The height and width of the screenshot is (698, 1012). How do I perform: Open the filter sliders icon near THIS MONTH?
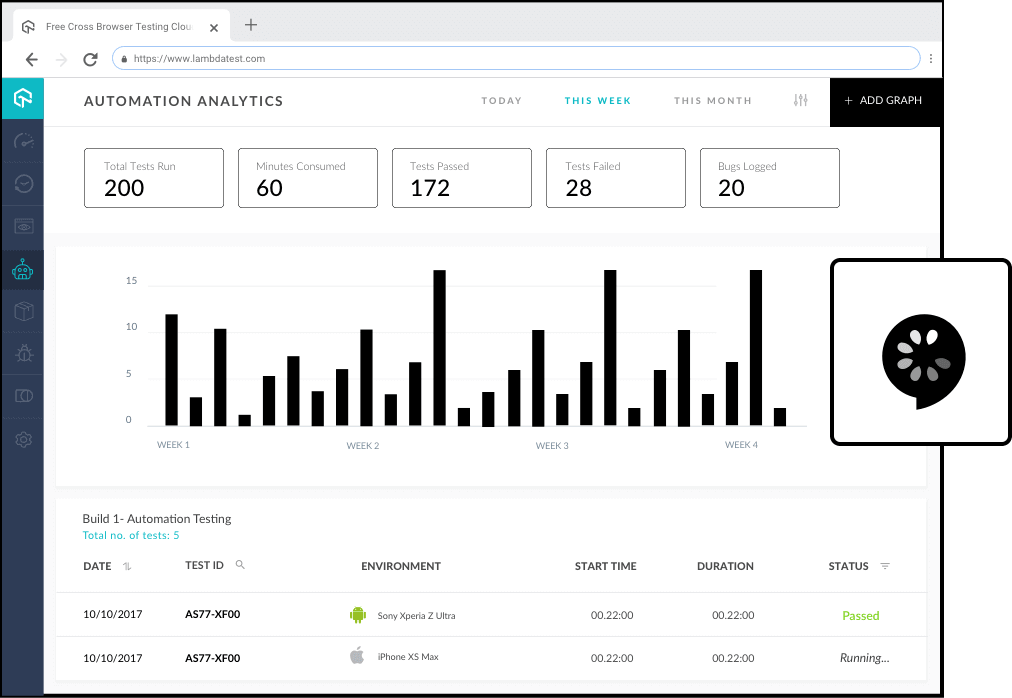[x=799, y=100]
